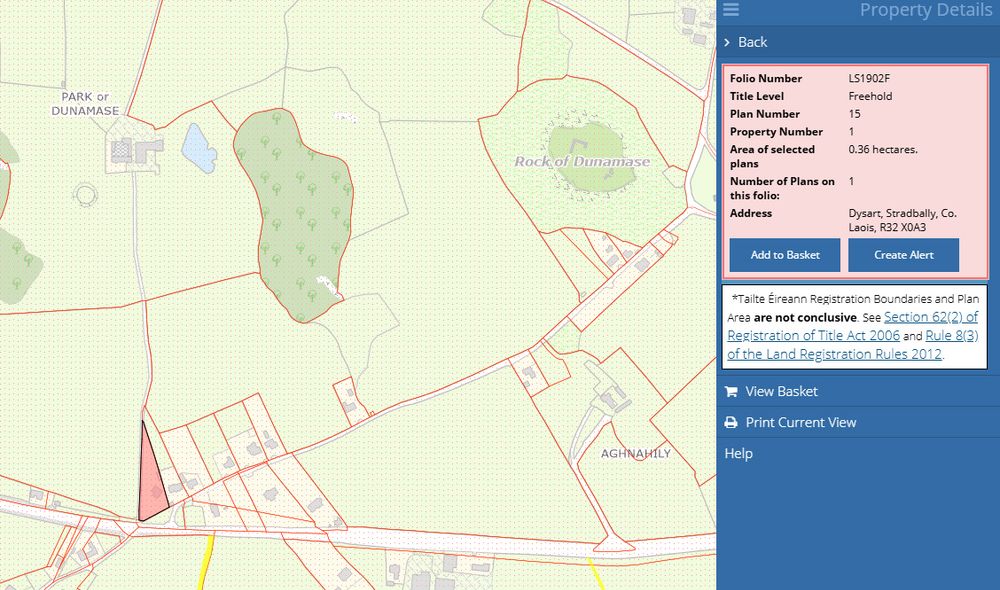Screen dimensions: 1000x590
Task: Click the folio number LS1902F value
Action: pos(867,78)
